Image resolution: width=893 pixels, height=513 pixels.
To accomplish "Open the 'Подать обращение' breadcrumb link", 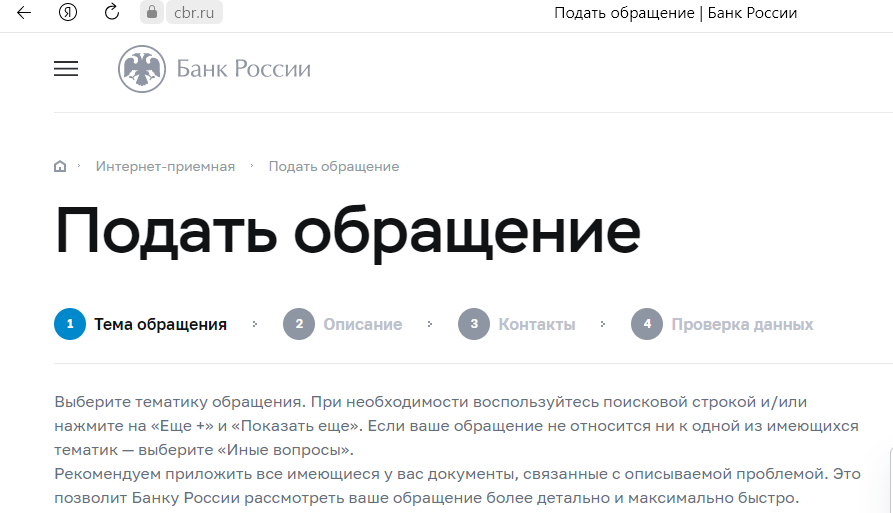I will point(334,166).
